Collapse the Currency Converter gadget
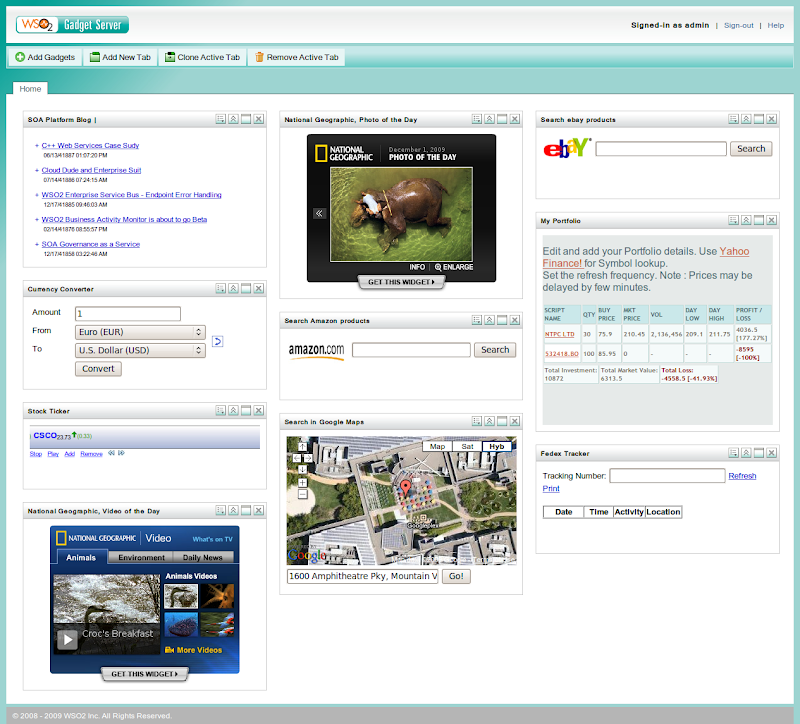 pyautogui.click(x=233, y=288)
